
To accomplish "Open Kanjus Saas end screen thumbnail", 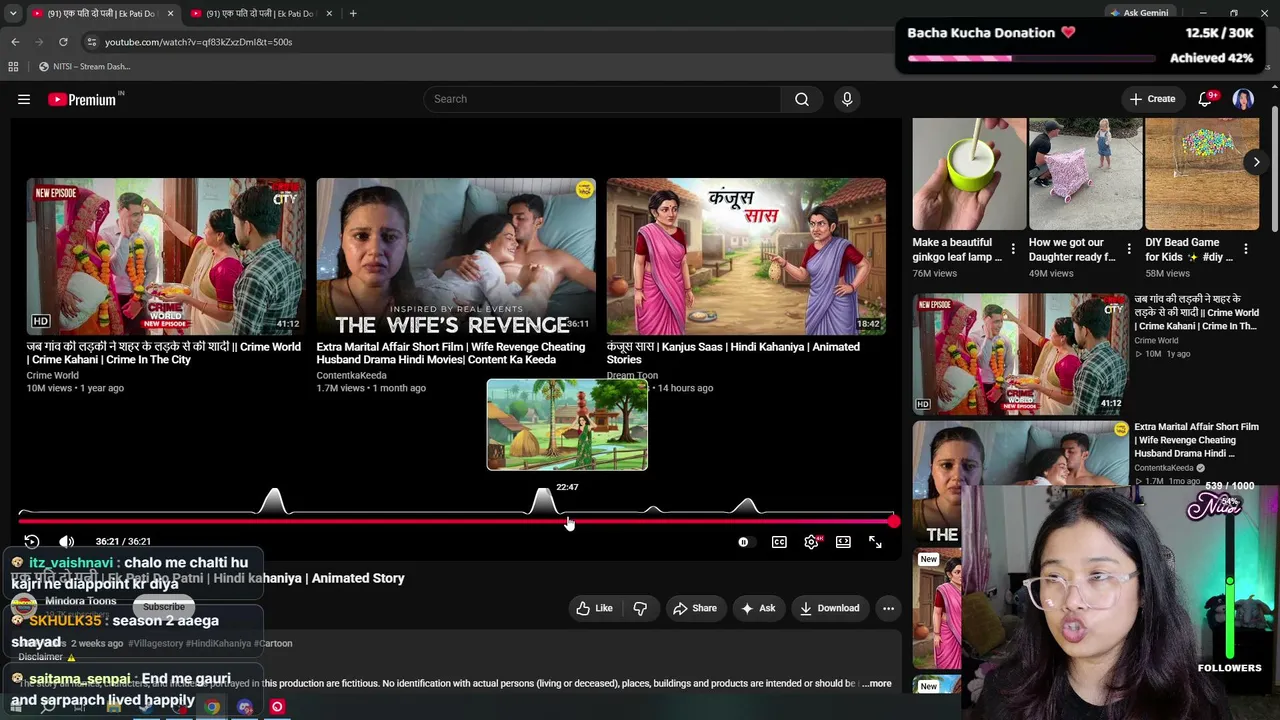I will (746, 256).
